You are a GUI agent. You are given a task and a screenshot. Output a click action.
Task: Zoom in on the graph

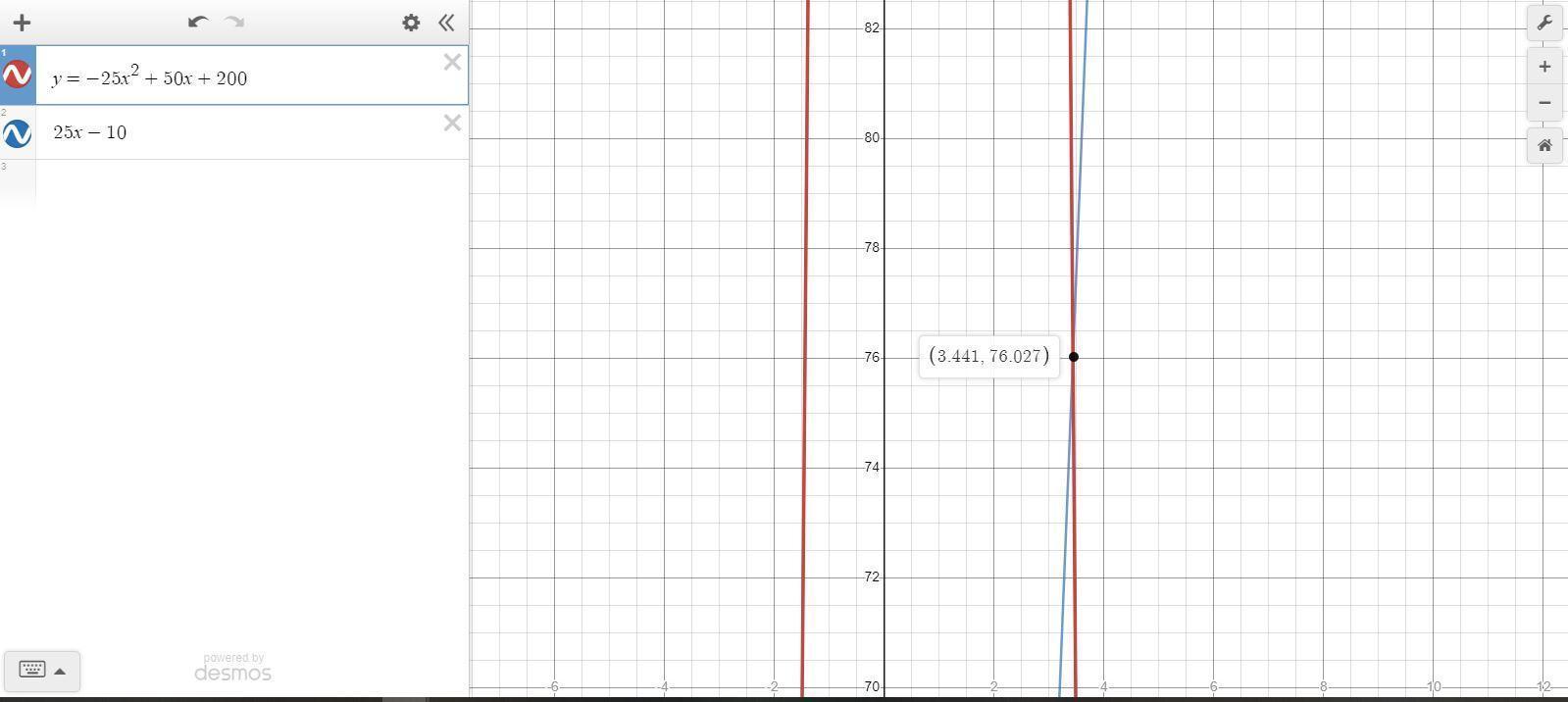1543,67
